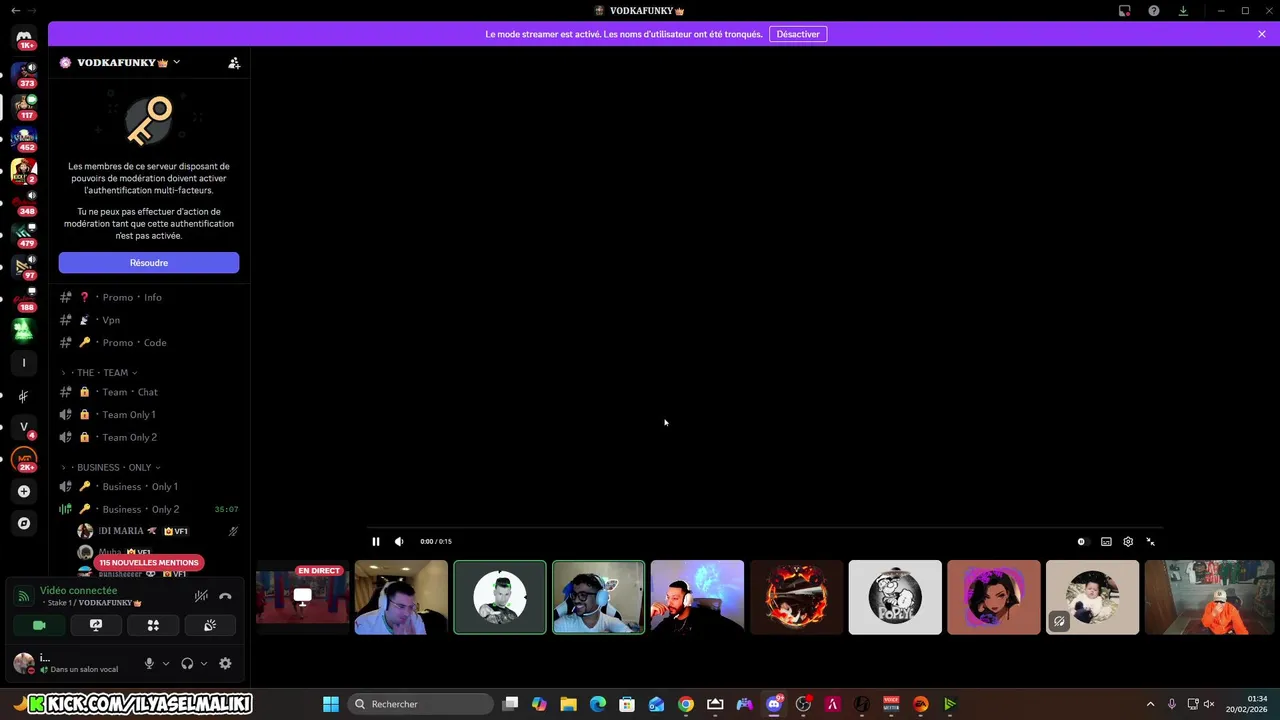Open the Stake 1 / VODKAFUNKY channel link

(94, 603)
